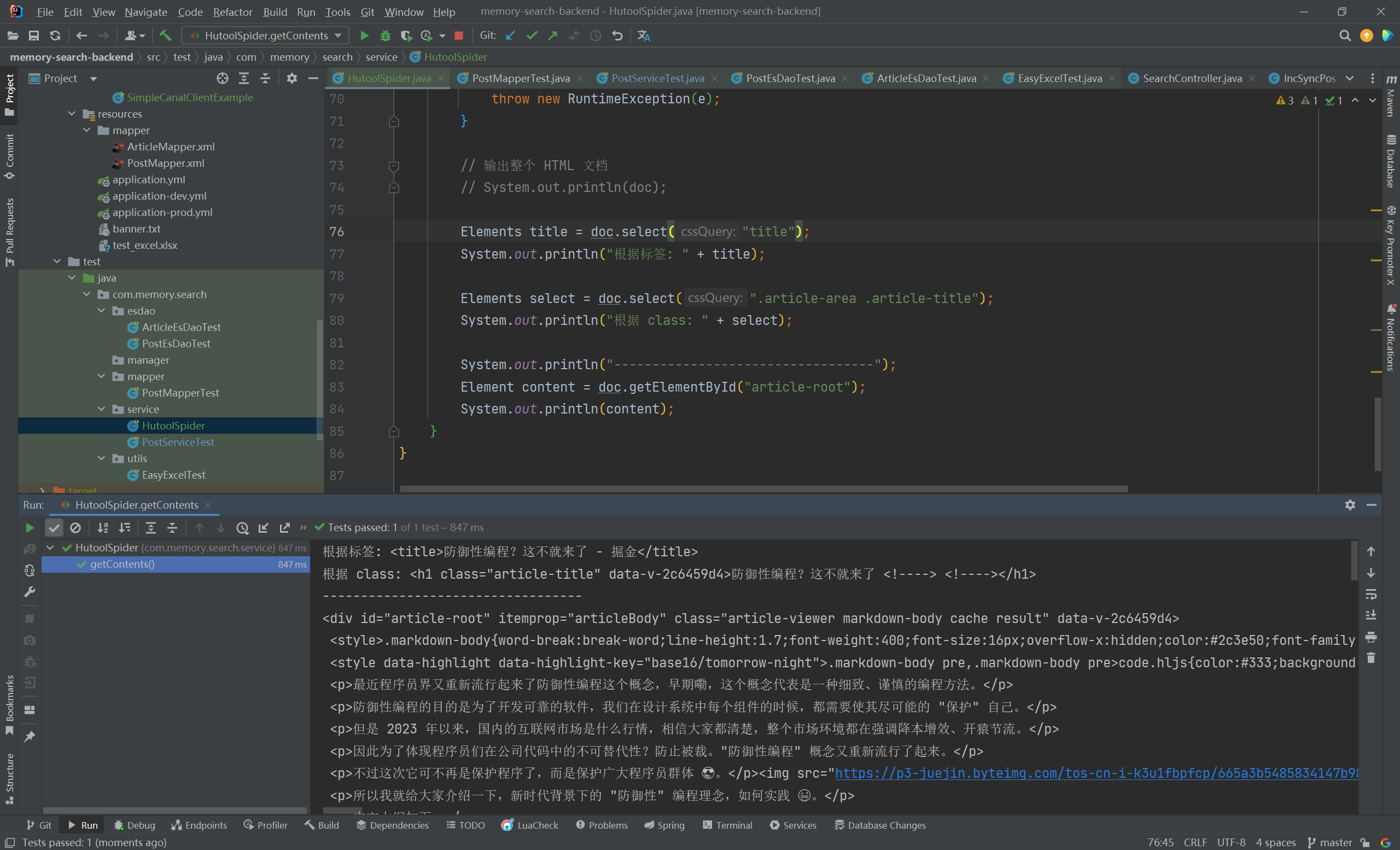This screenshot has width=1400, height=850.
Task: Toggle soft-wrap in the console
Action: pos(1371,595)
